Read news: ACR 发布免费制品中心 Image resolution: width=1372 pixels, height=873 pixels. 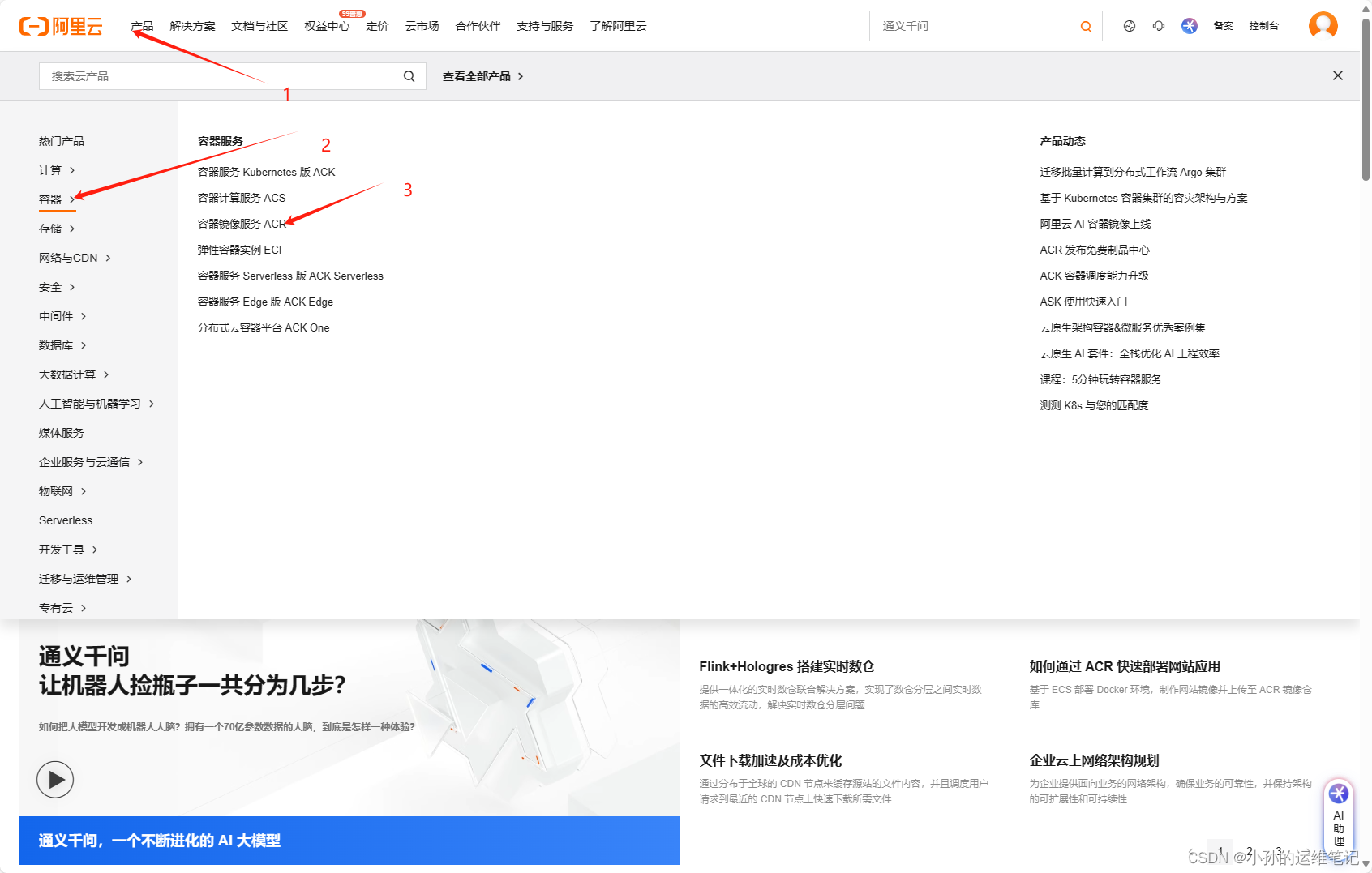1095,250
